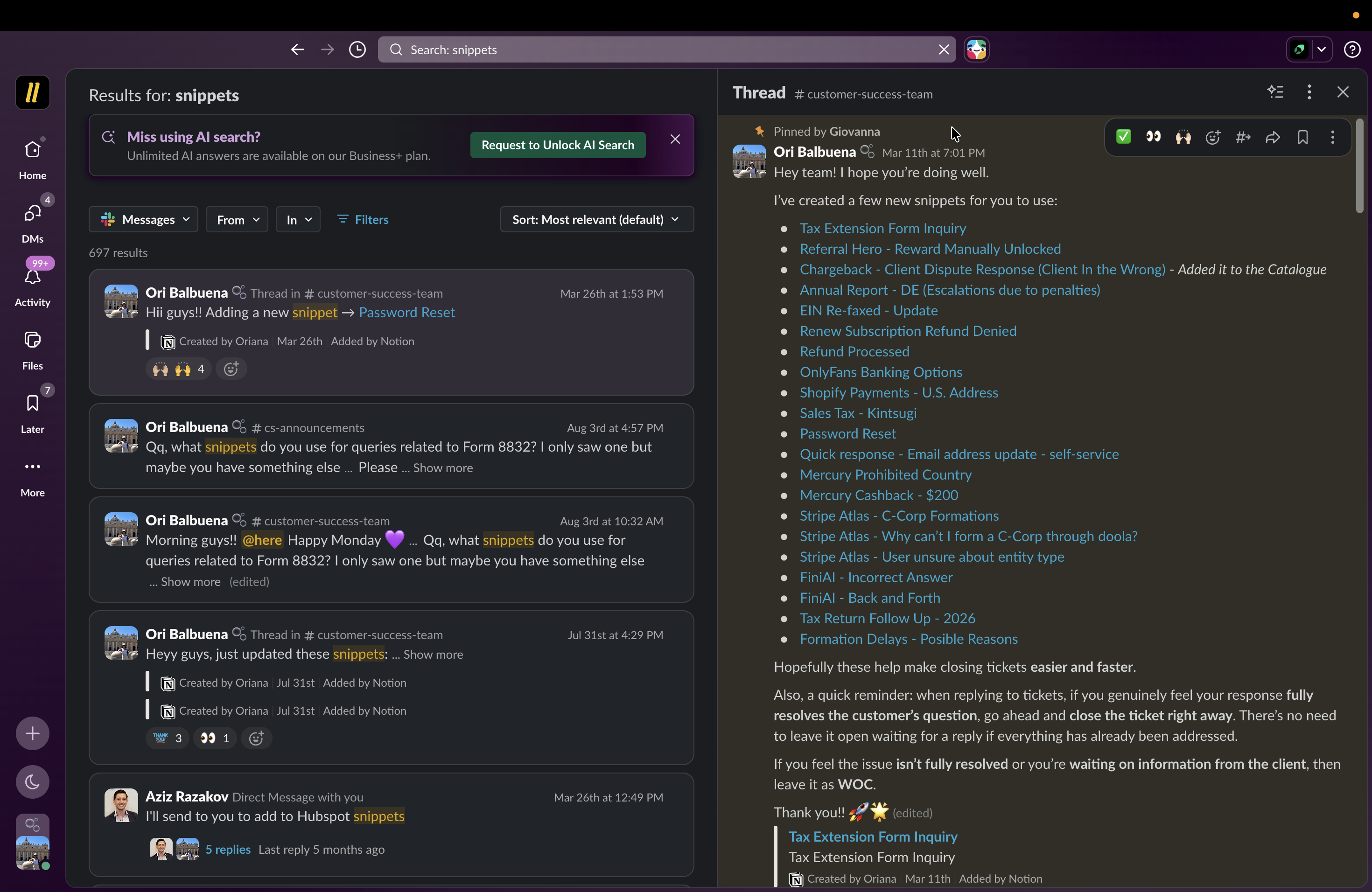Click the plus create new button
The height and width of the screenshot is (892, 1372).
(32, 733)
